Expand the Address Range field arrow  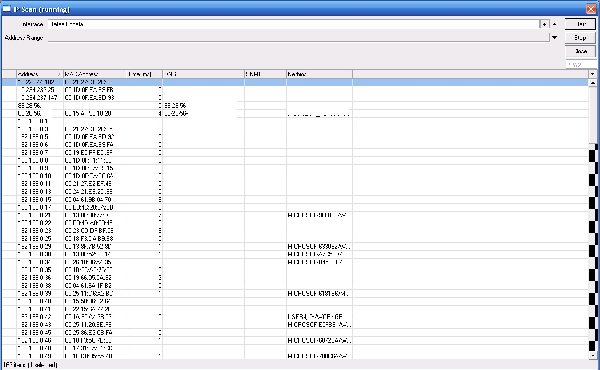(x=554, y=37)
